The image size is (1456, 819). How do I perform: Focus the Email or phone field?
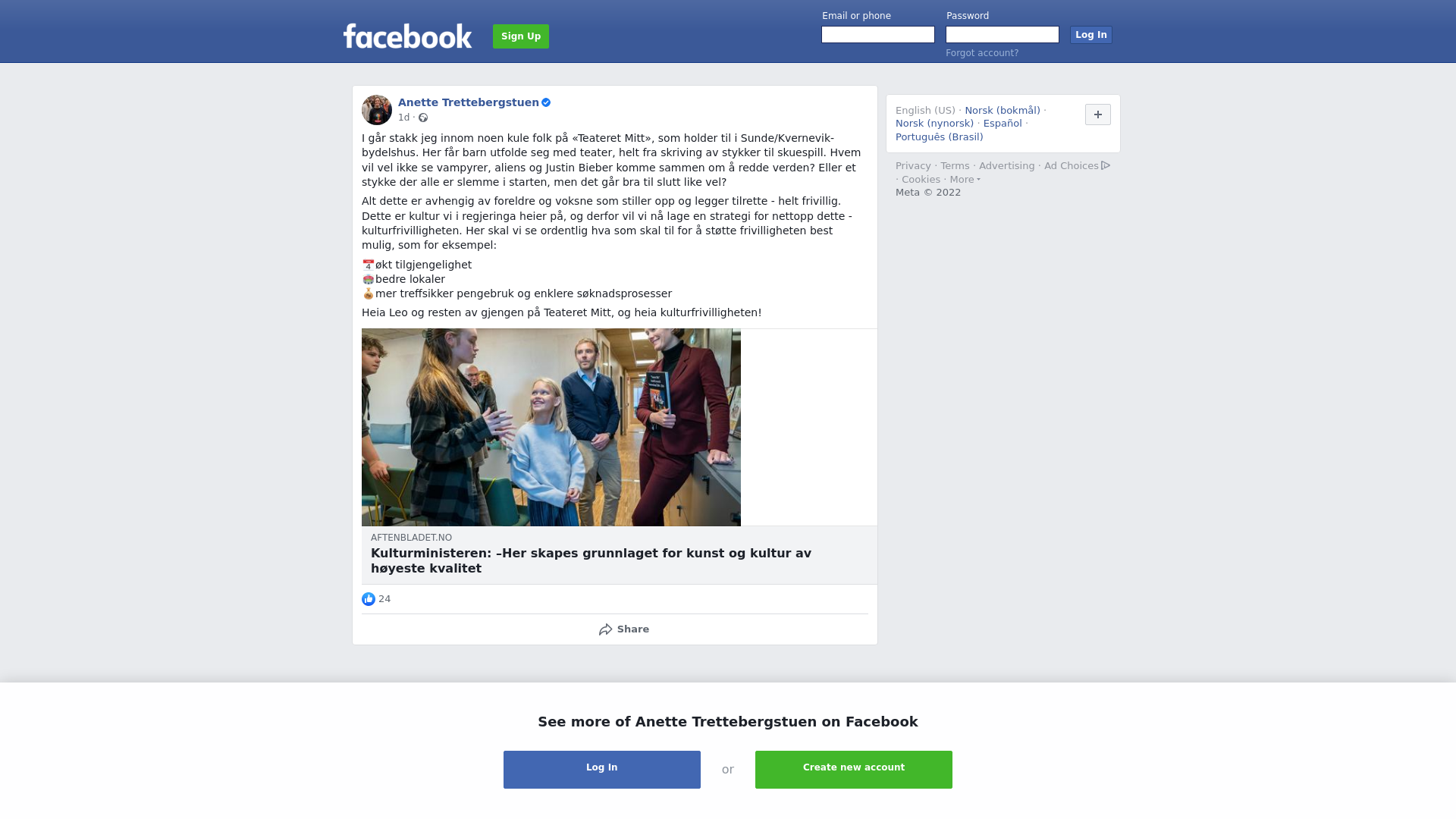[878, 35]
